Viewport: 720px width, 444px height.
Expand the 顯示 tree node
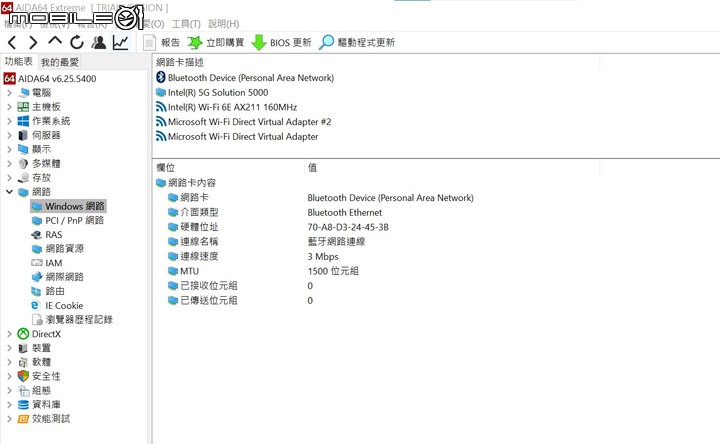10,150
